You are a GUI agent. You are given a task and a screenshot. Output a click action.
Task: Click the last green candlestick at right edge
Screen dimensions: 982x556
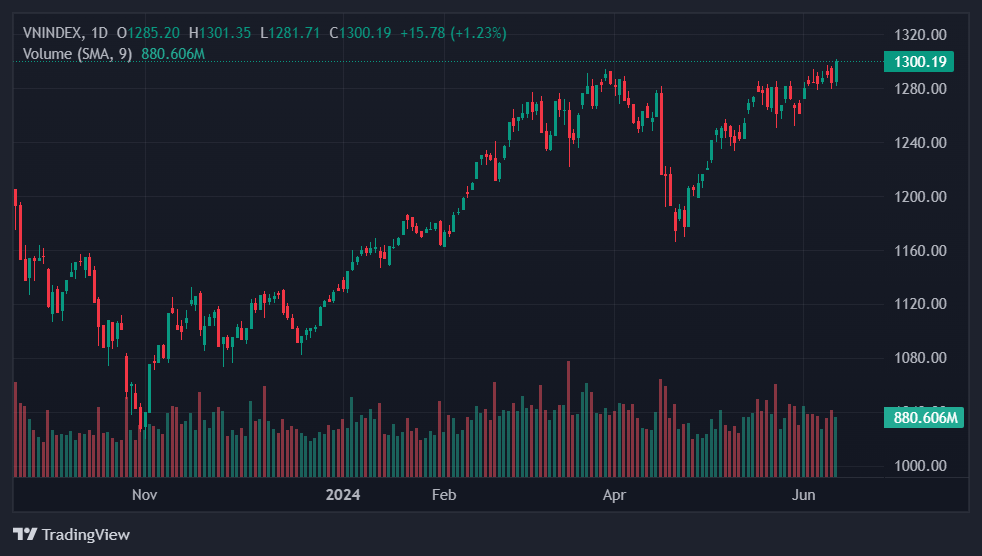pyautogui.click(x=836, y=73)
